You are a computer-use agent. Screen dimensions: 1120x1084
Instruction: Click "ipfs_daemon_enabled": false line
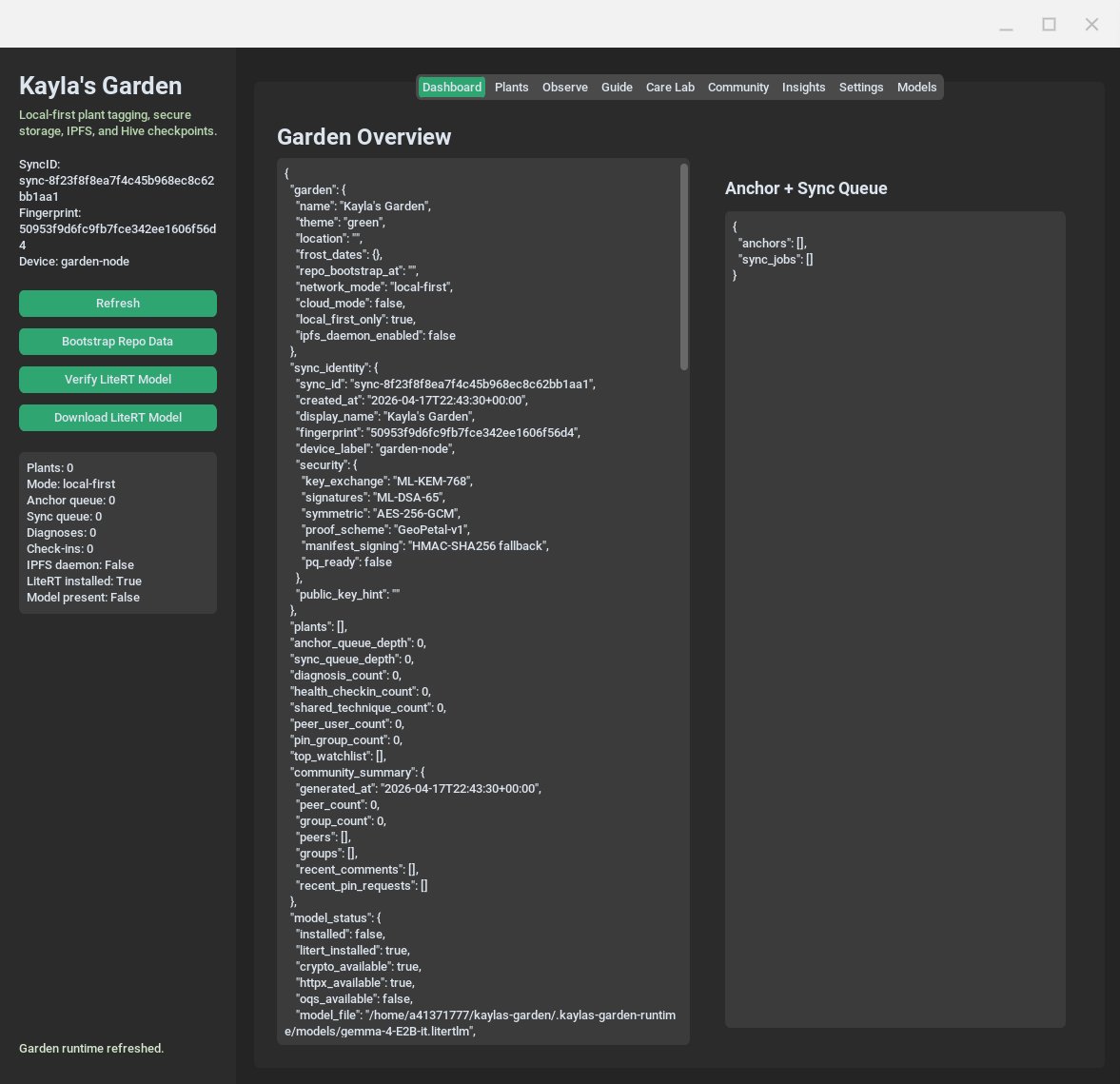pyautogui.click(x=376, y=336)
